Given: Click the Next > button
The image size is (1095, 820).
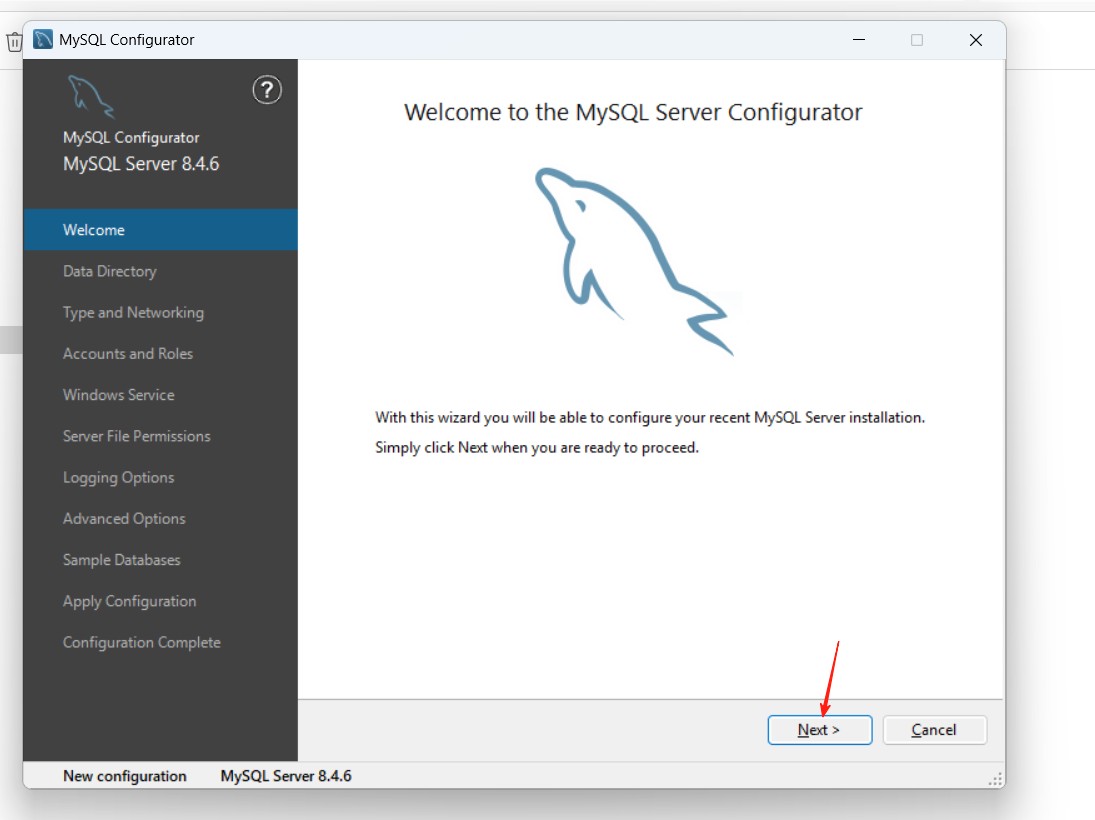Looking at the screenshot, I should click(x=820, y=730).
